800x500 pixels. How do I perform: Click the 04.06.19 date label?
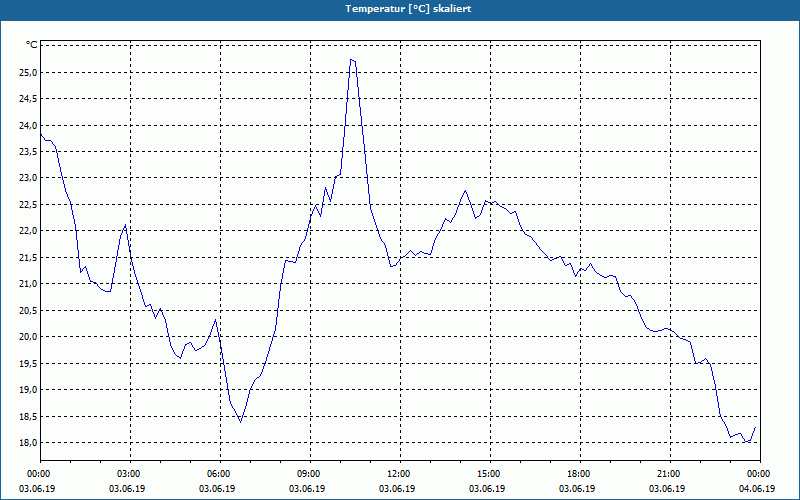click(x=757, y=489)
